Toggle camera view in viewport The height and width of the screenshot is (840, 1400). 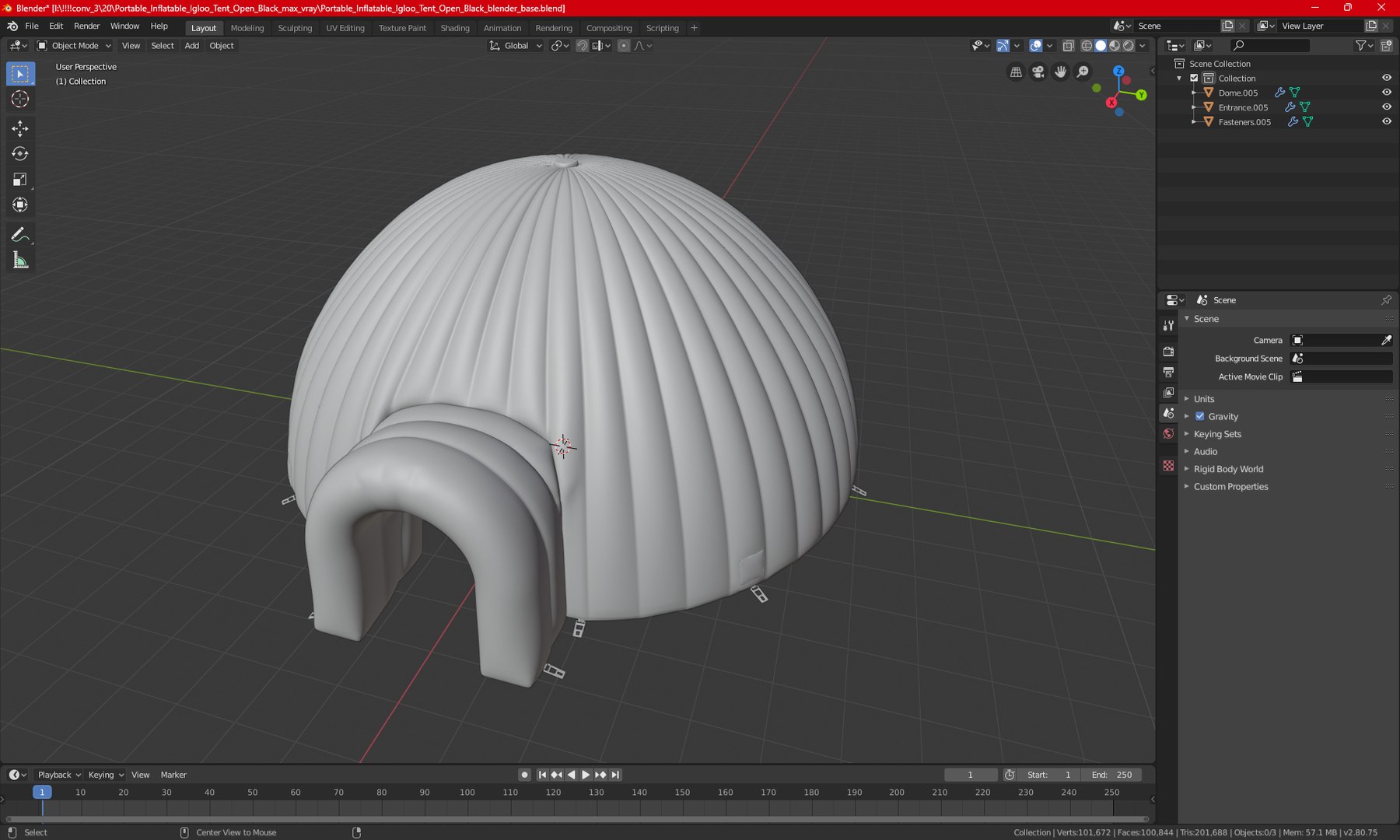point(1038,72)
